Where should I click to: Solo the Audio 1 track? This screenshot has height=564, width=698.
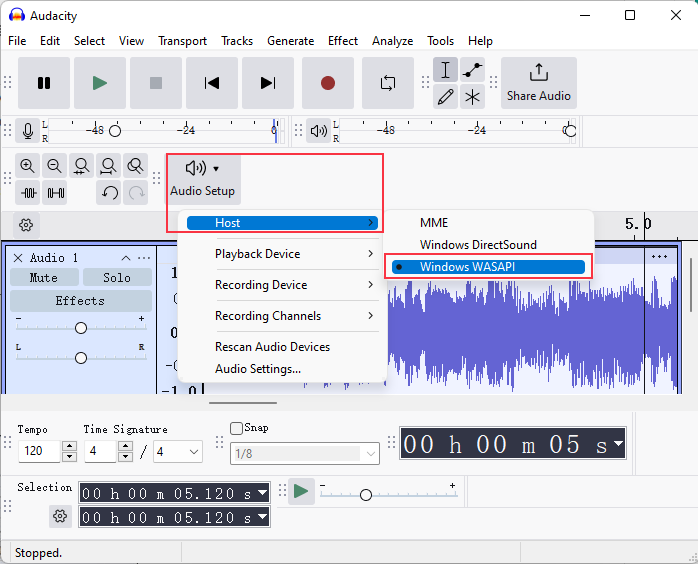[117, 277]
